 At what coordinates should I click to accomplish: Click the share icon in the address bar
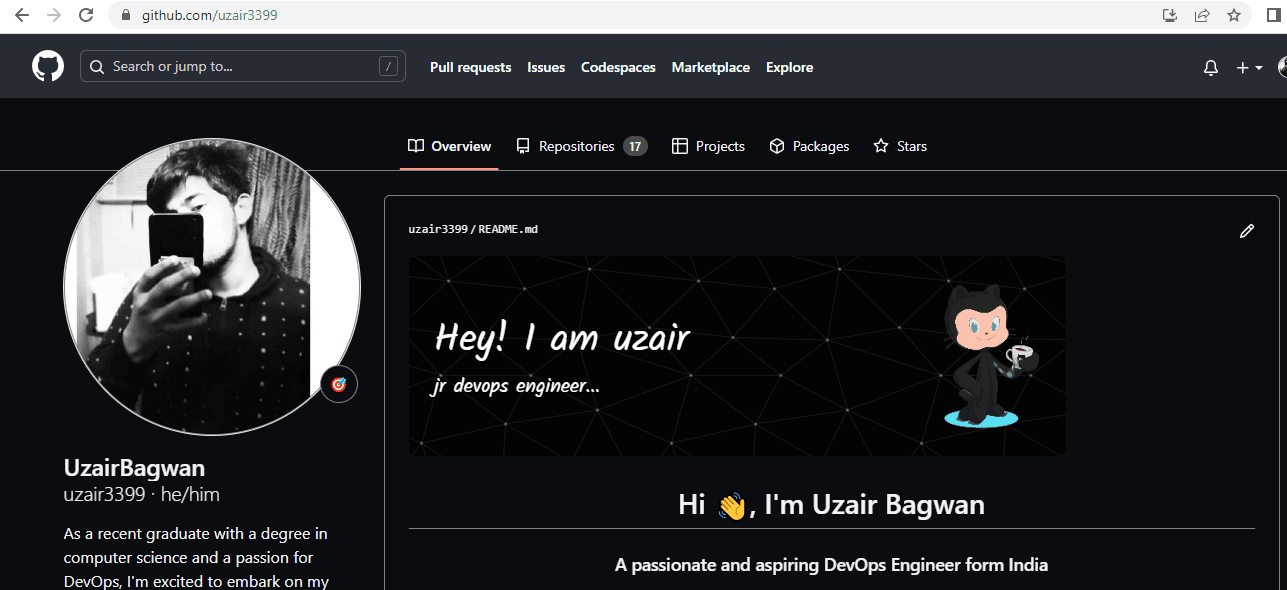[1202, 16]
